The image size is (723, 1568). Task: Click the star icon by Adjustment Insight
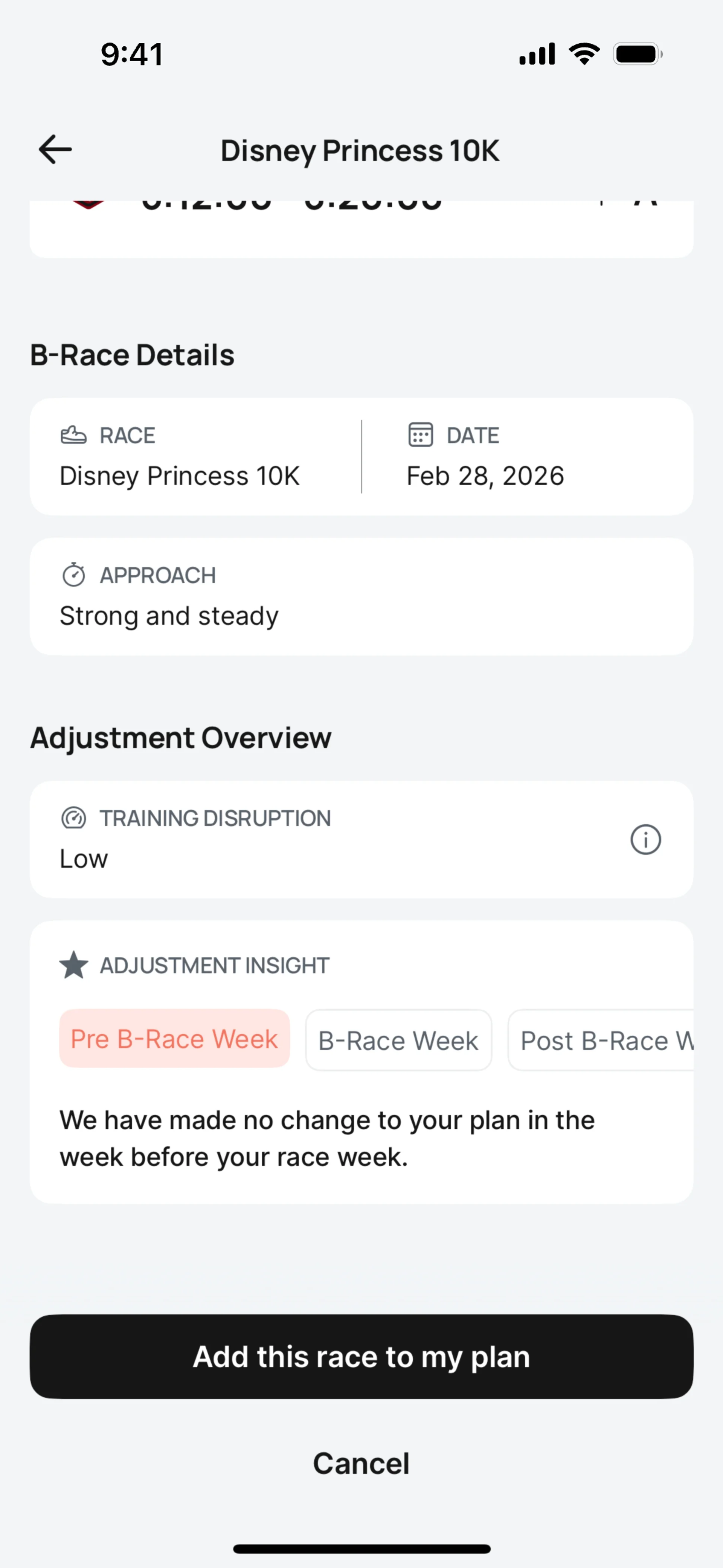(74, 965)
